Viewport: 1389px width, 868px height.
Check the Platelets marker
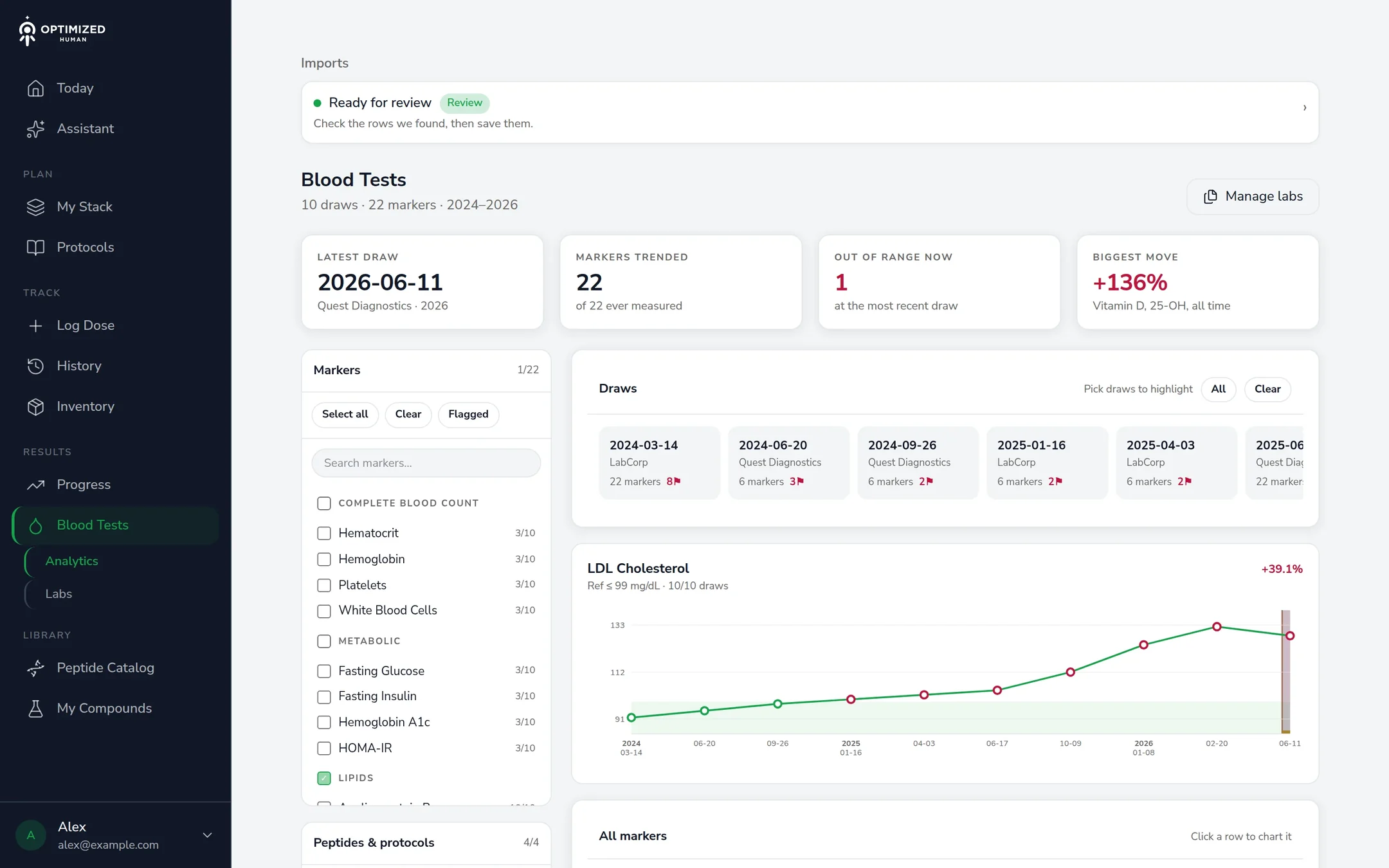pos(324,585)
